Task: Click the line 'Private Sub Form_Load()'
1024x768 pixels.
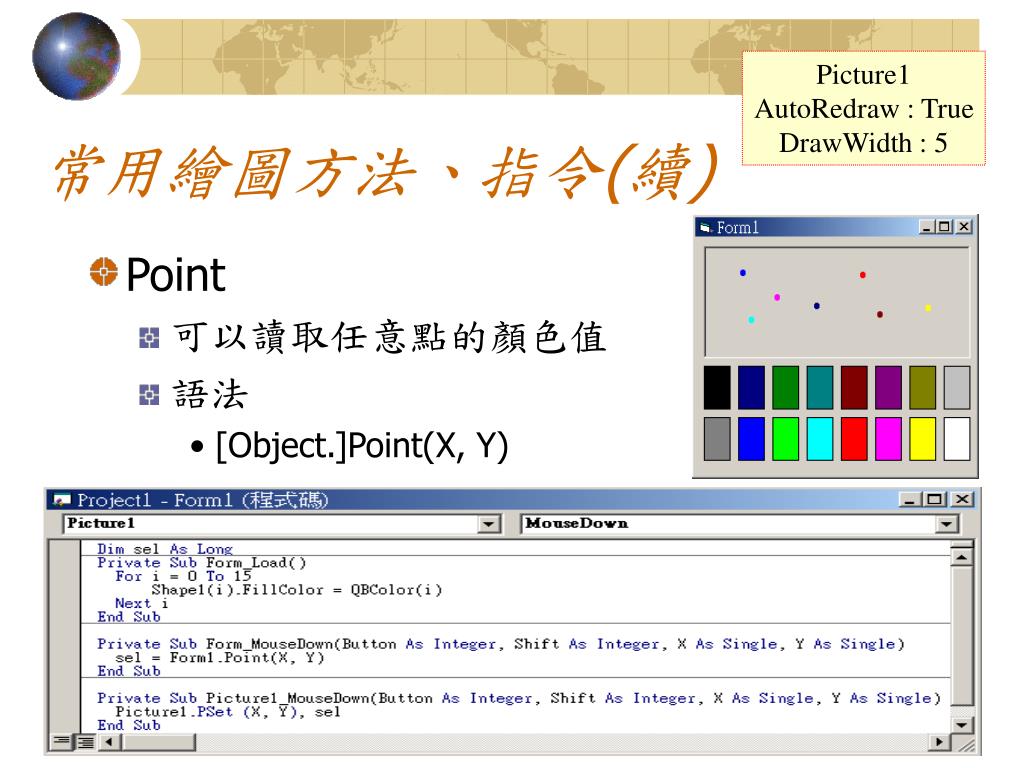Action: coord(201,562)
